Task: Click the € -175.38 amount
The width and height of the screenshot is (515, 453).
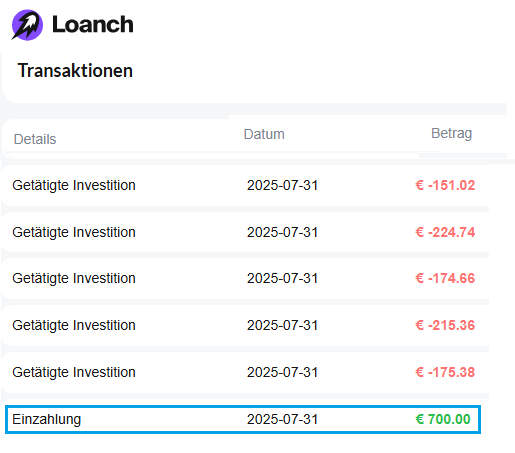Action: point(445,372)
